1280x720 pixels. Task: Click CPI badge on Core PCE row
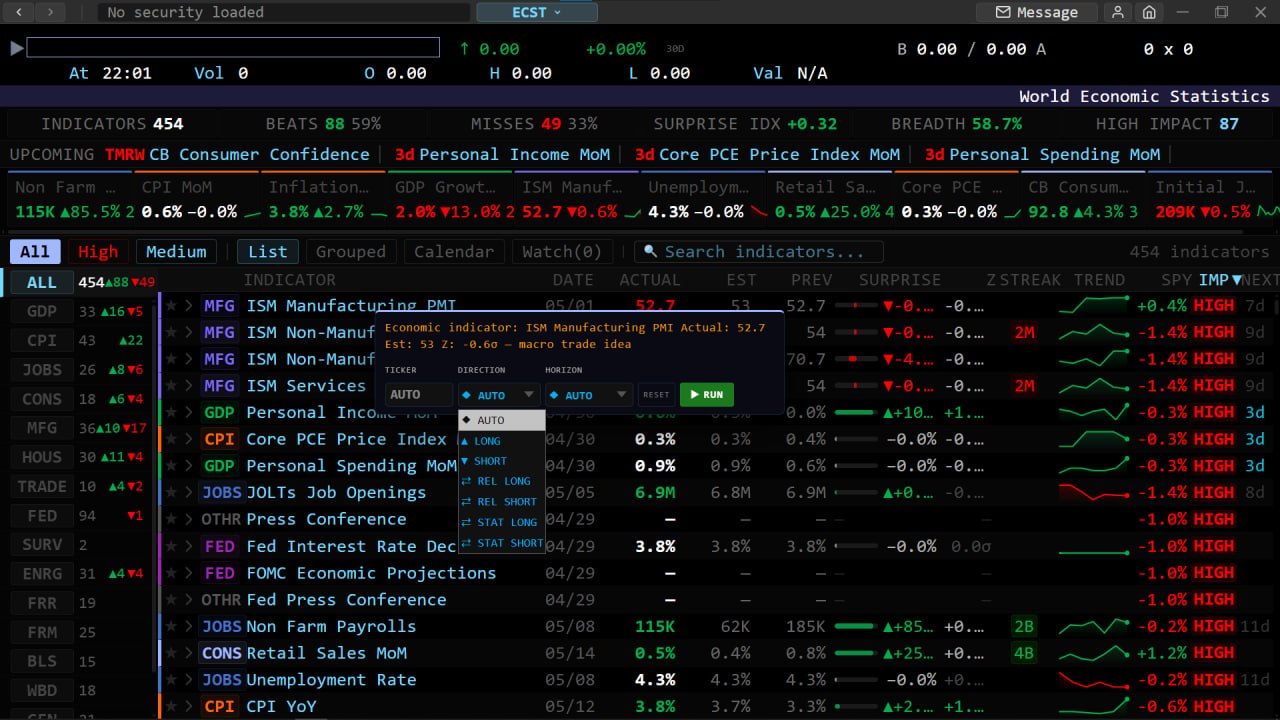click(x=219, y=439)
